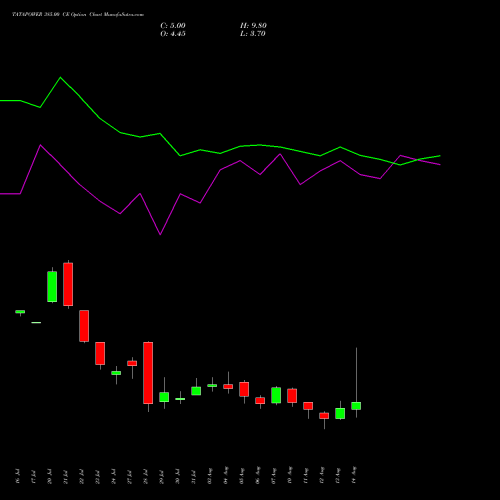Viewport: 500px width, 500px height.
Task: Click the long red candle above 28 Jul
Action: coord(148,373)
